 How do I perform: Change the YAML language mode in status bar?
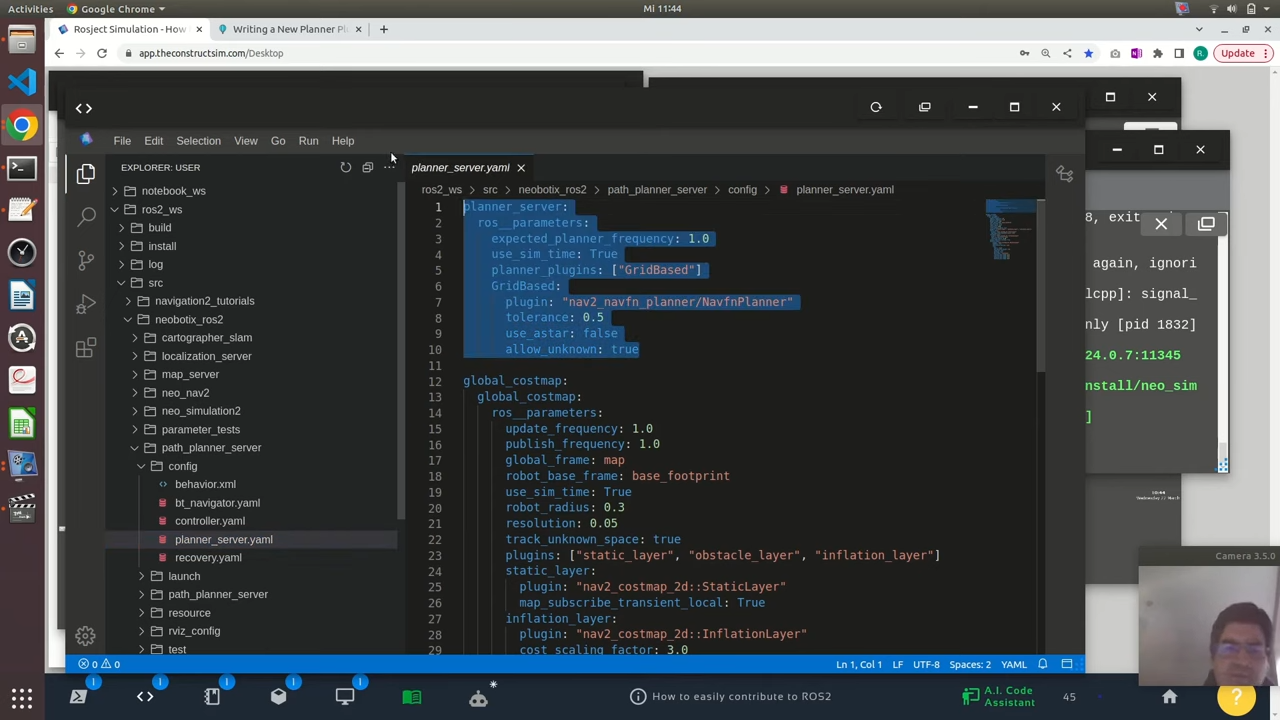point(1013,664)
